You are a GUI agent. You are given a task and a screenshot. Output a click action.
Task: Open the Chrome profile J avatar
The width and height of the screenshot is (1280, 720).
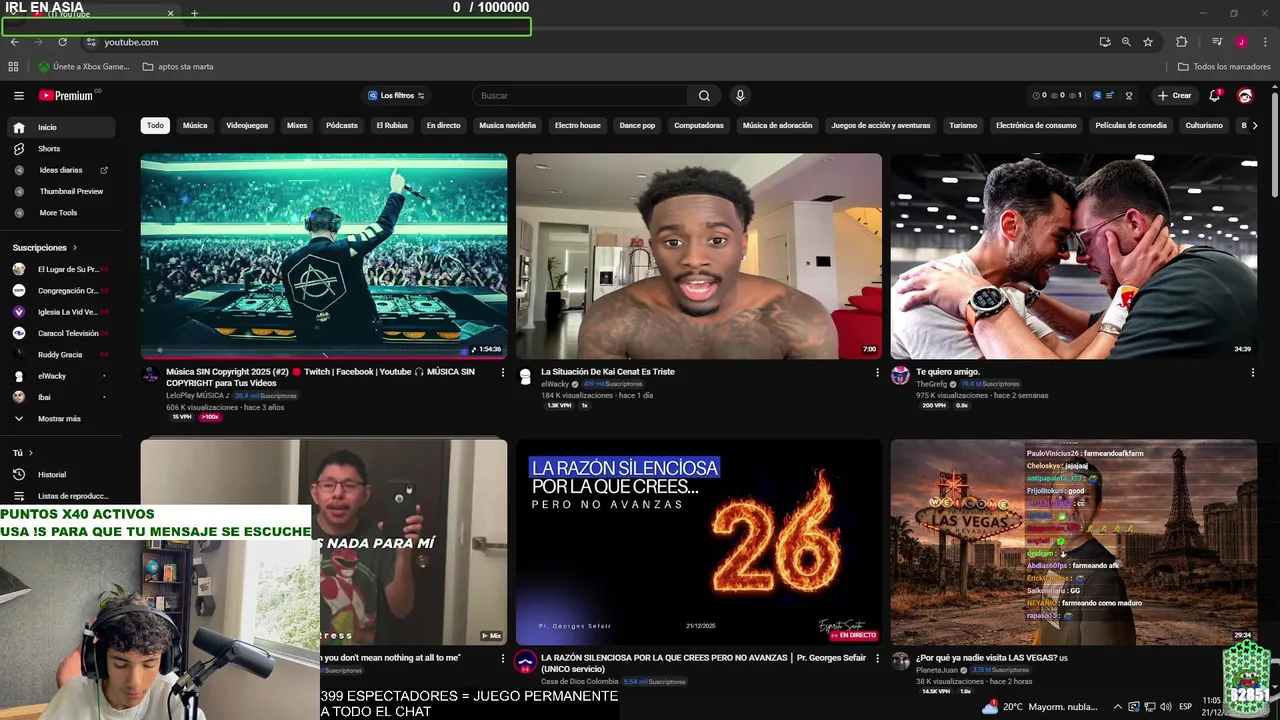click(x=1241, y=42)
